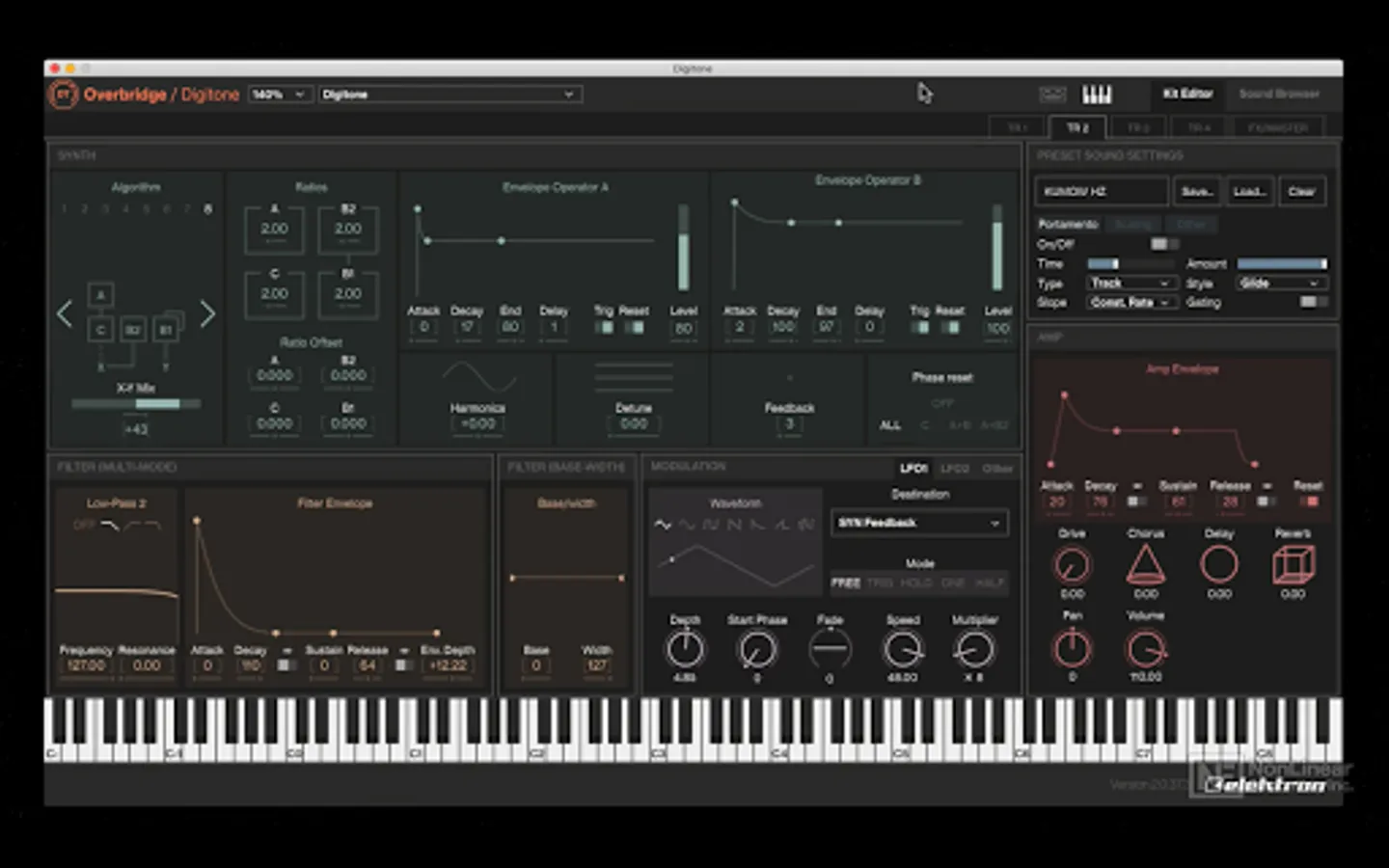Click the MIDI panel icon beside keyboard icon

pos(1052,94)
